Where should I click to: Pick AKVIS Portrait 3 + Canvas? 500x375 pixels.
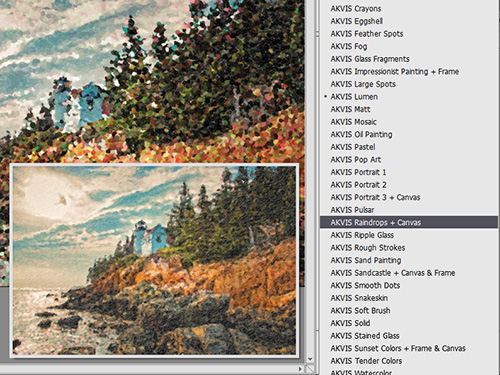(x=375, y=197)
